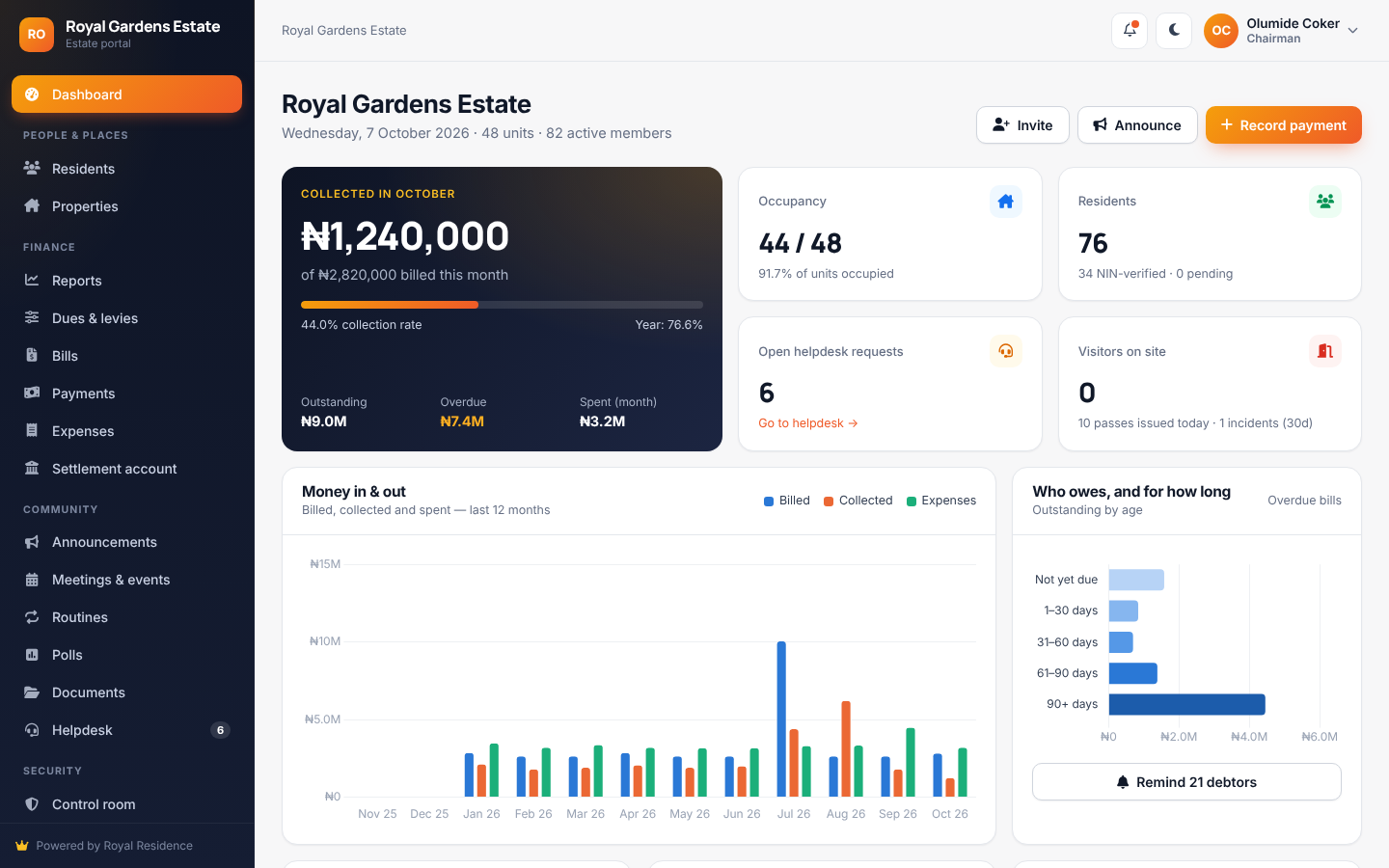Click the Control room shield icon
This screenshot has height=868, width=1389.
click(x=32, y=804)
